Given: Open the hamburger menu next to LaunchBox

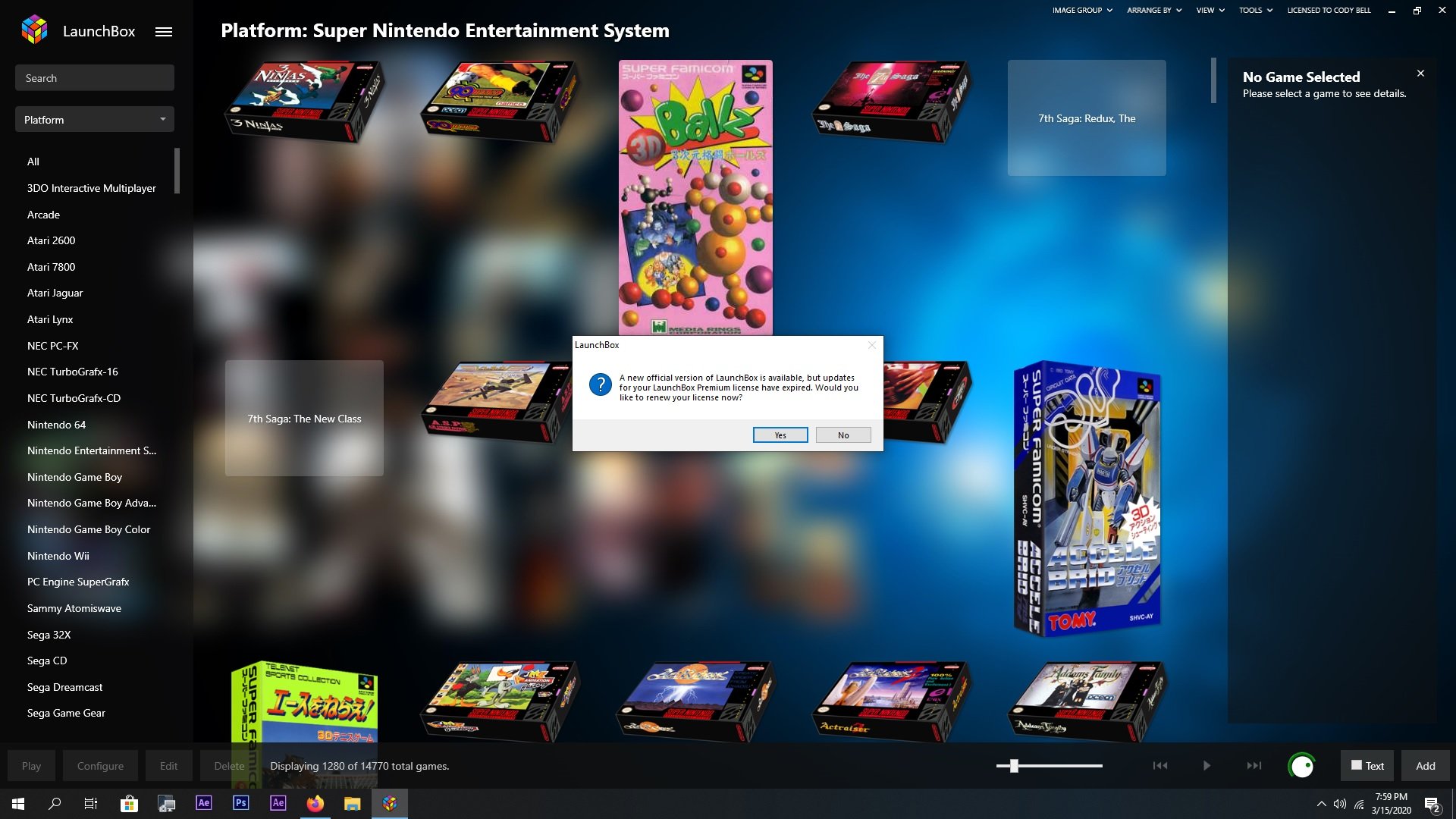Looking at the screenshot, I should (x=164, y=32).
